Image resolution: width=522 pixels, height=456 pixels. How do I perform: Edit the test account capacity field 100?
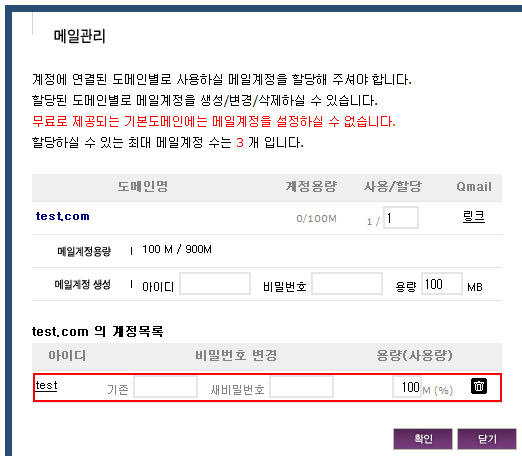click(x=407, y=387)
